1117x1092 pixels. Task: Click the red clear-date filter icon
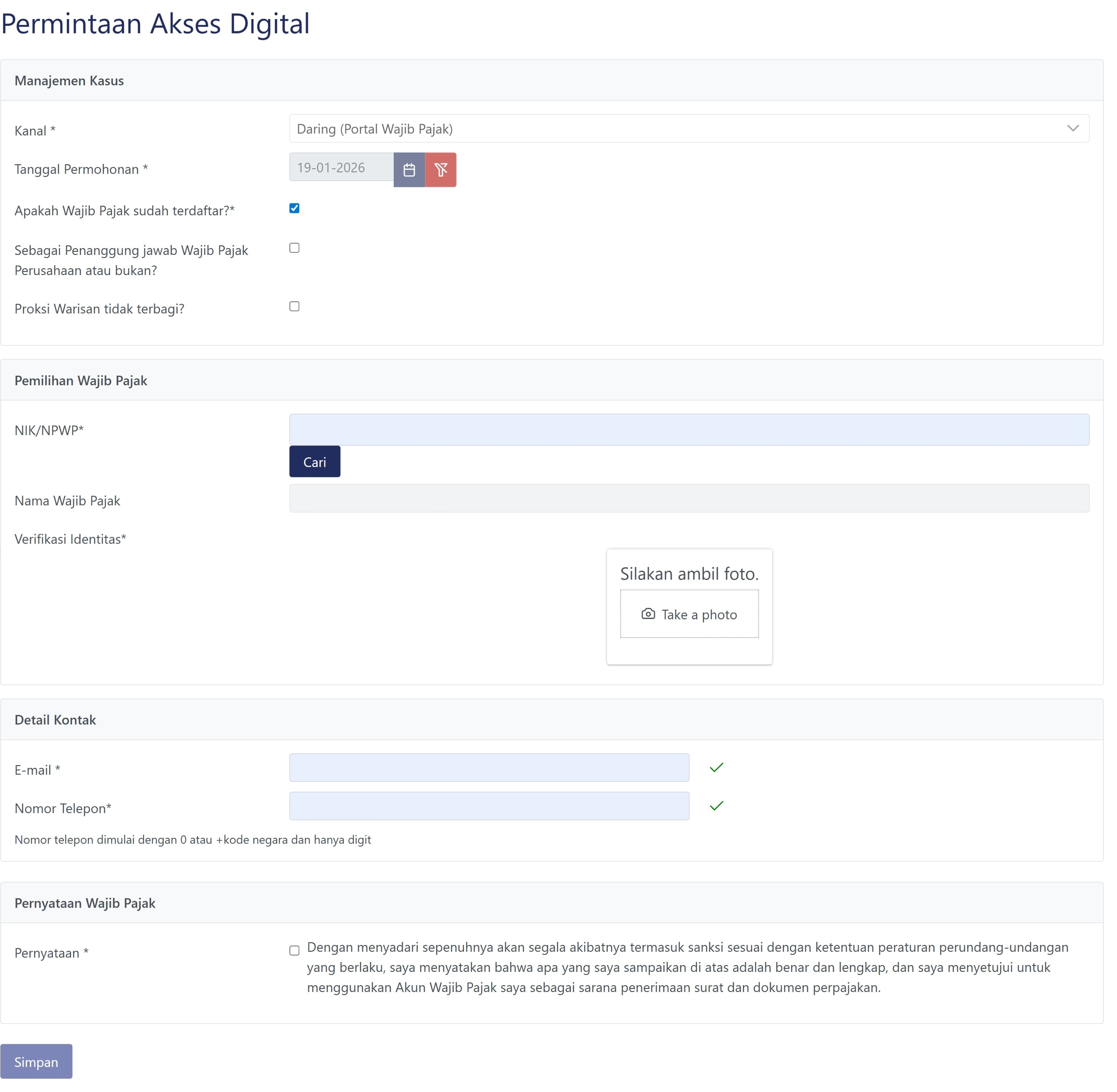440,170
